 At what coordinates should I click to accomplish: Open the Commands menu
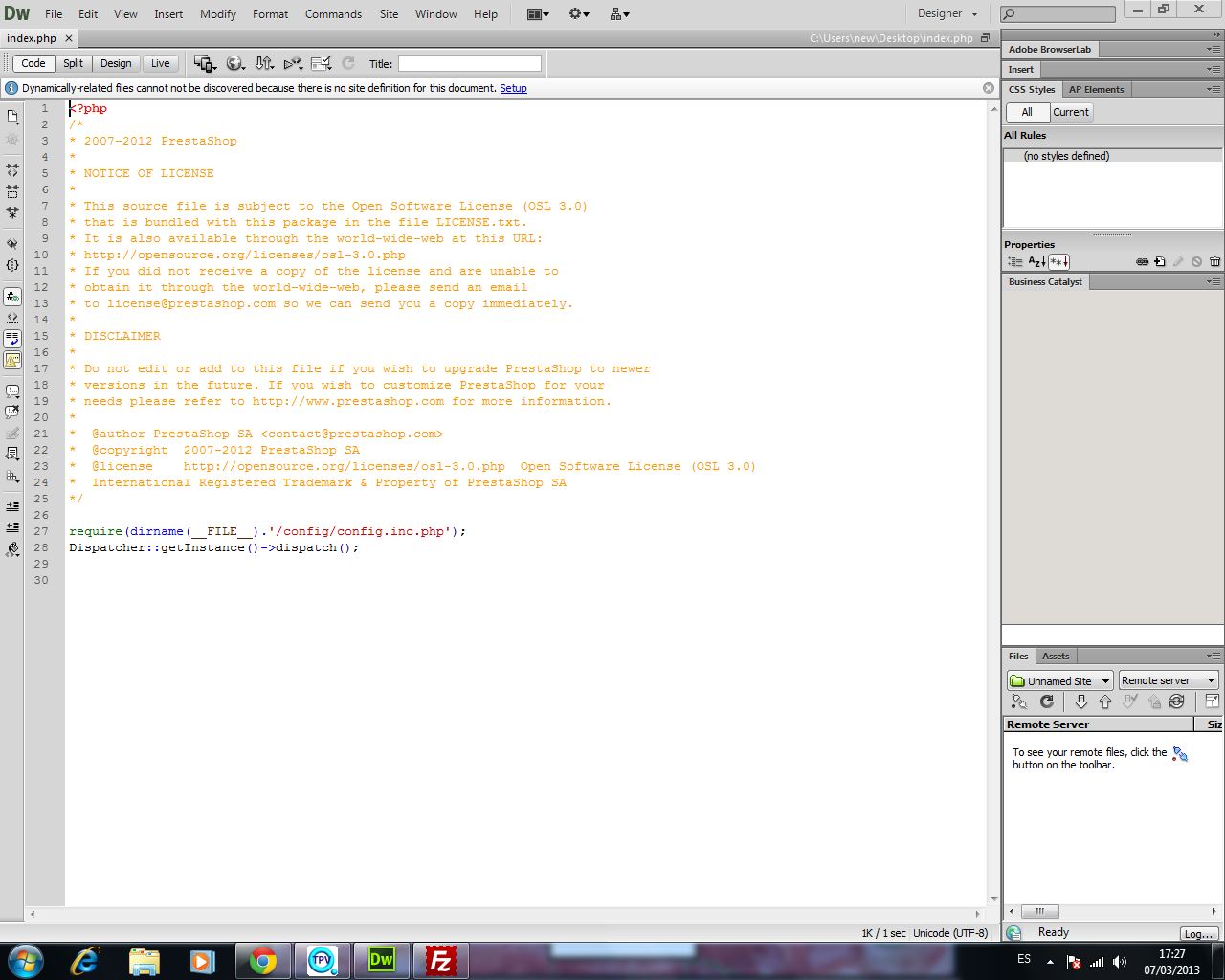point(333,14)
